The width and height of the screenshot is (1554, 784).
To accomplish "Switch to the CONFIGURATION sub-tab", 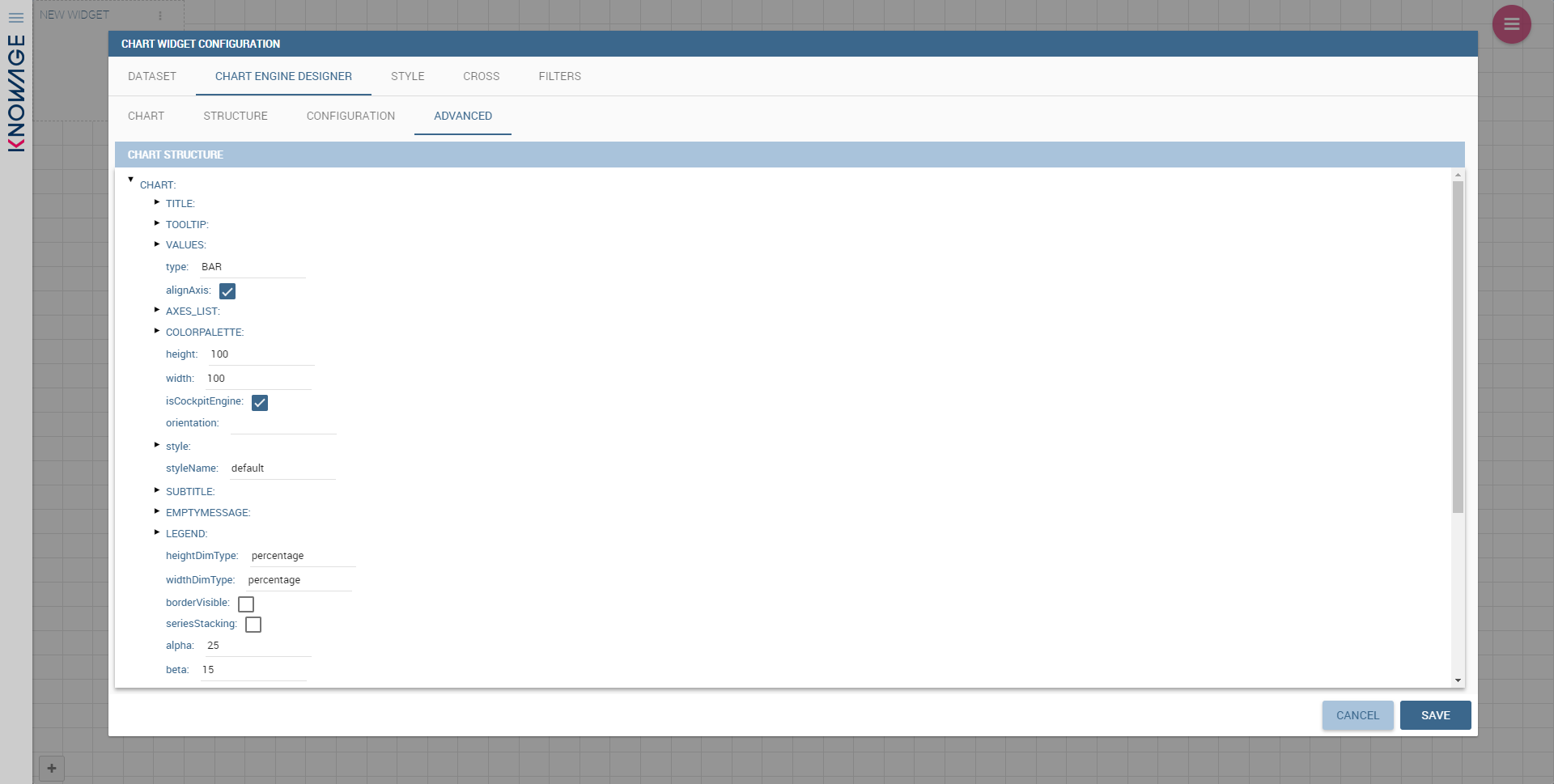I will pos(350,116).
